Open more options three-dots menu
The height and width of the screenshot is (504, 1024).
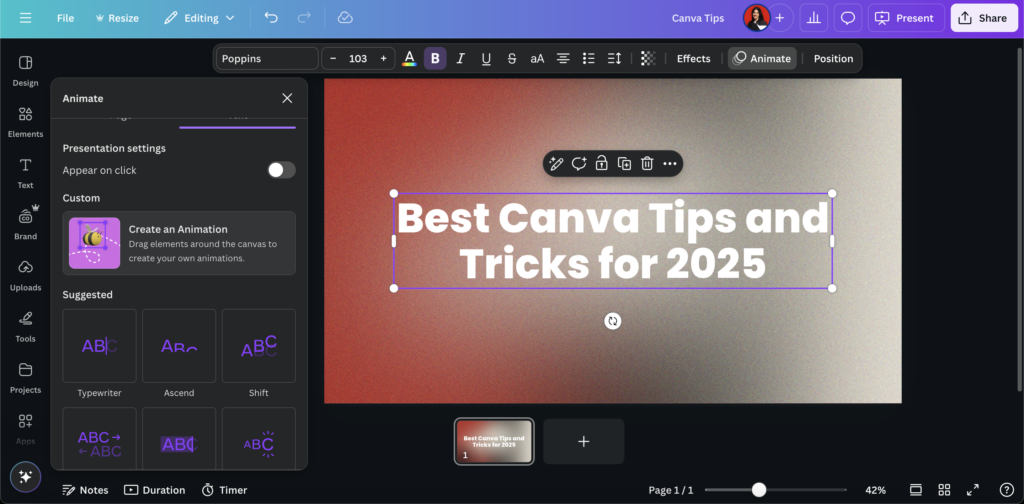tap(669, 163)
